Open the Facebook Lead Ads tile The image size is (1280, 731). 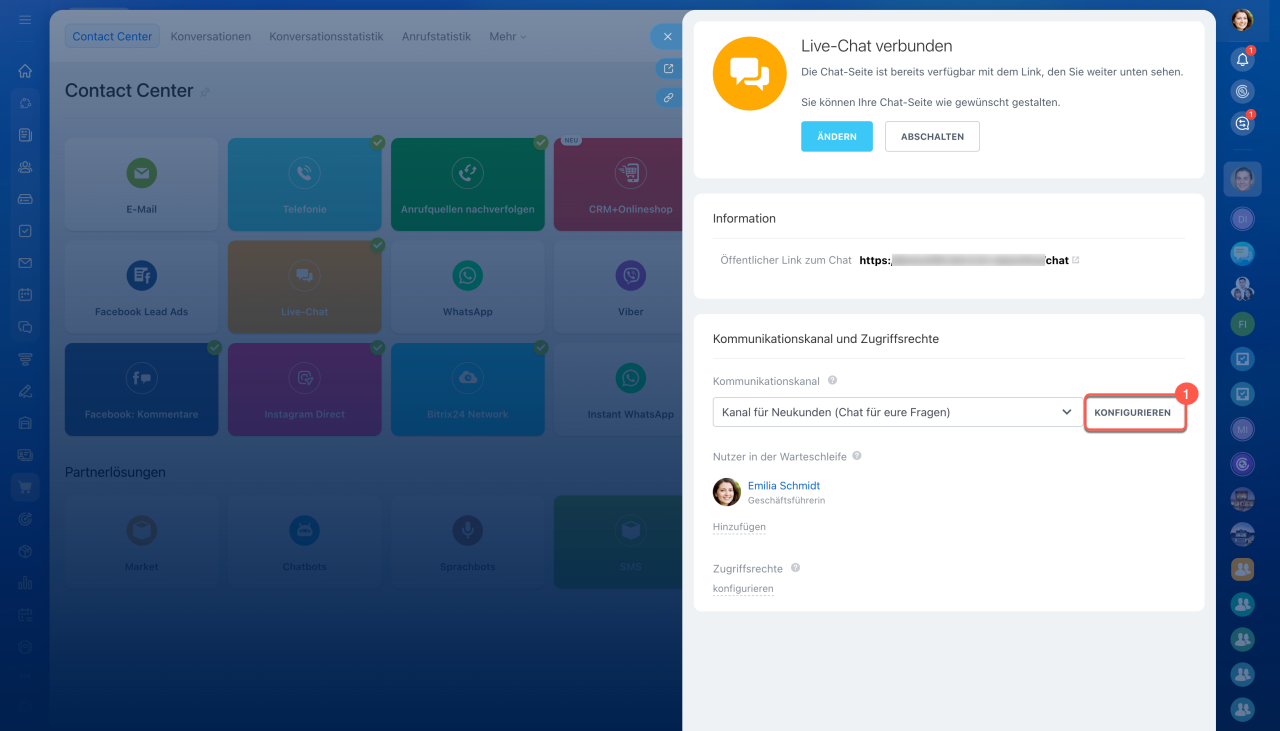pyautogui.click(x=141, y=287)
